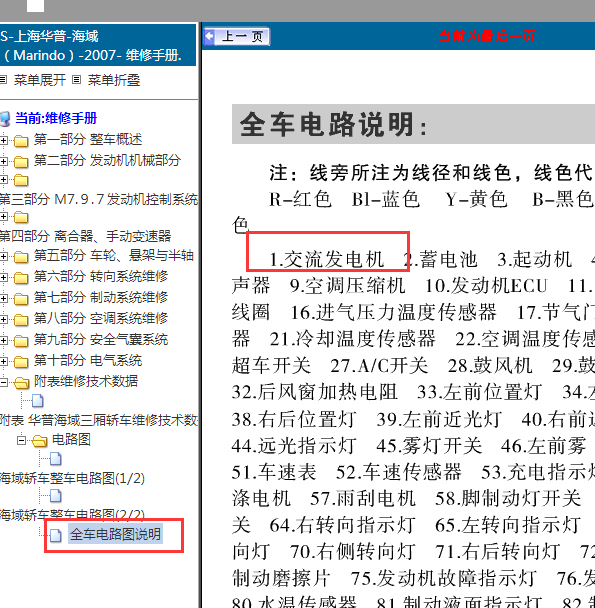Expand the 第二部分 发动机机械部分 node
The height and width of the screenshot is (608, 595).
(x=3, y=161)
